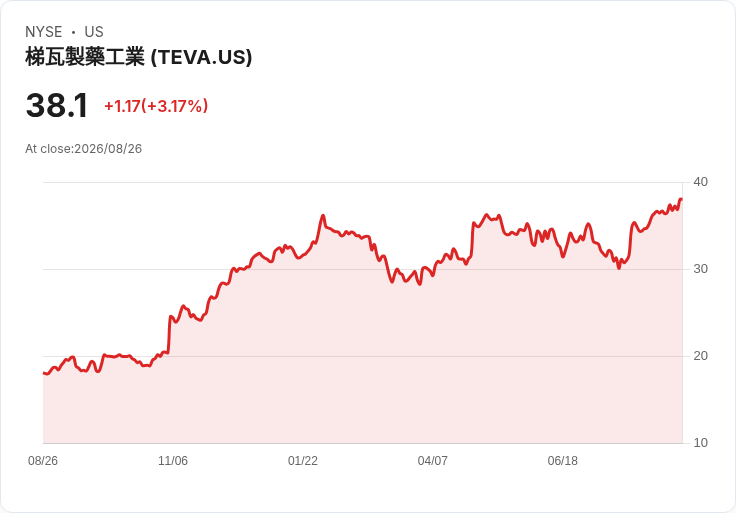Click the NYSE exchange label
Viewport: 736px width, 513px height.
tap(44, 32)
